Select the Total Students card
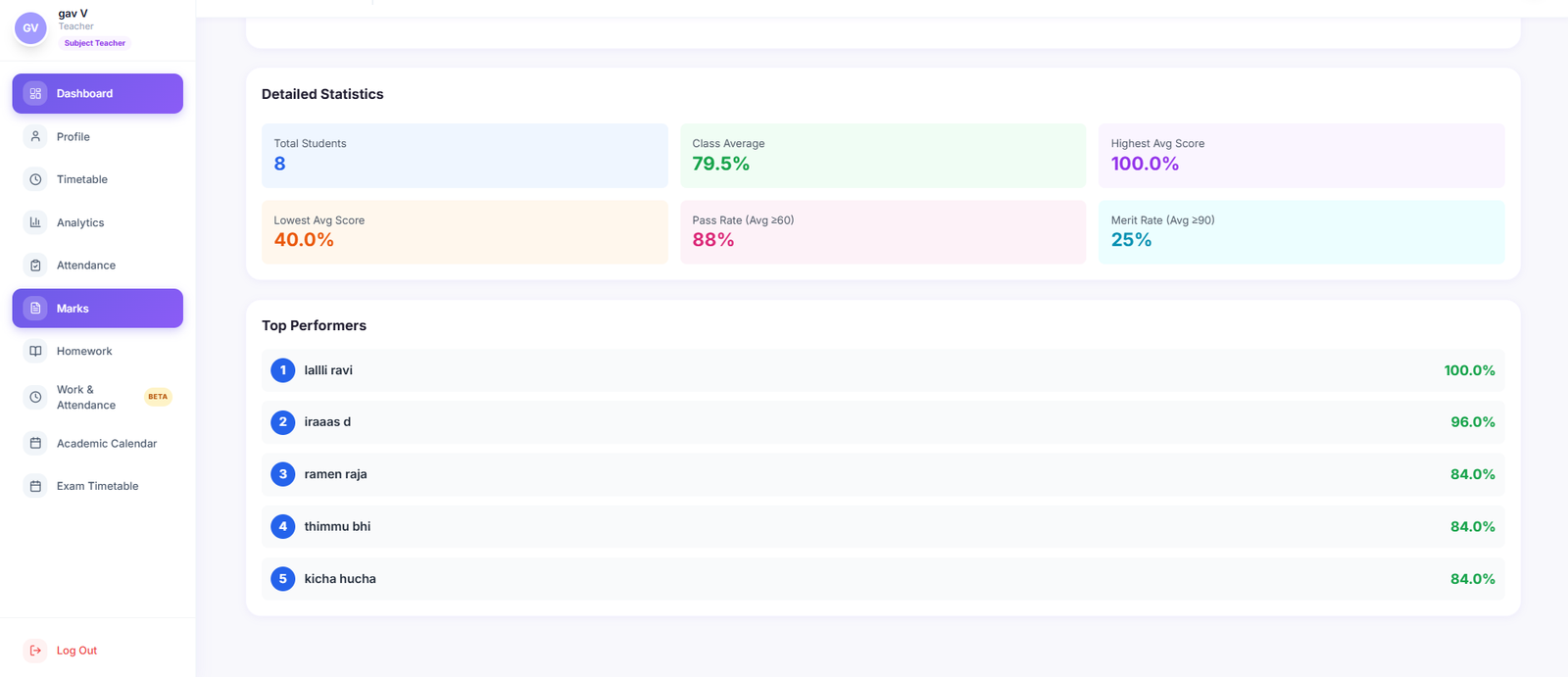This screenshot has width=1568, height=677. click(x=465, y=156)
